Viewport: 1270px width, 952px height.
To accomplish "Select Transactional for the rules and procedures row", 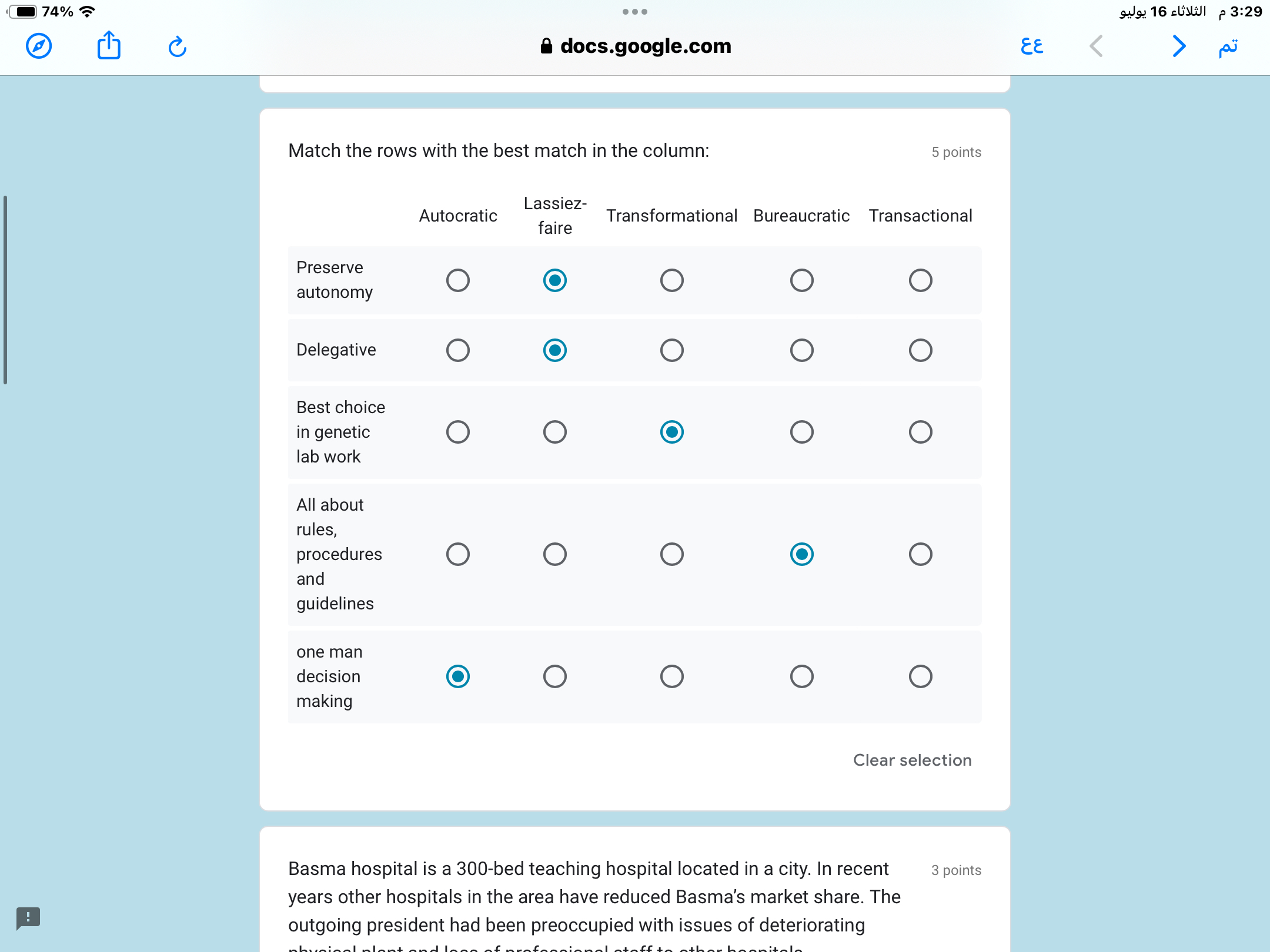I will click(921, 554).
